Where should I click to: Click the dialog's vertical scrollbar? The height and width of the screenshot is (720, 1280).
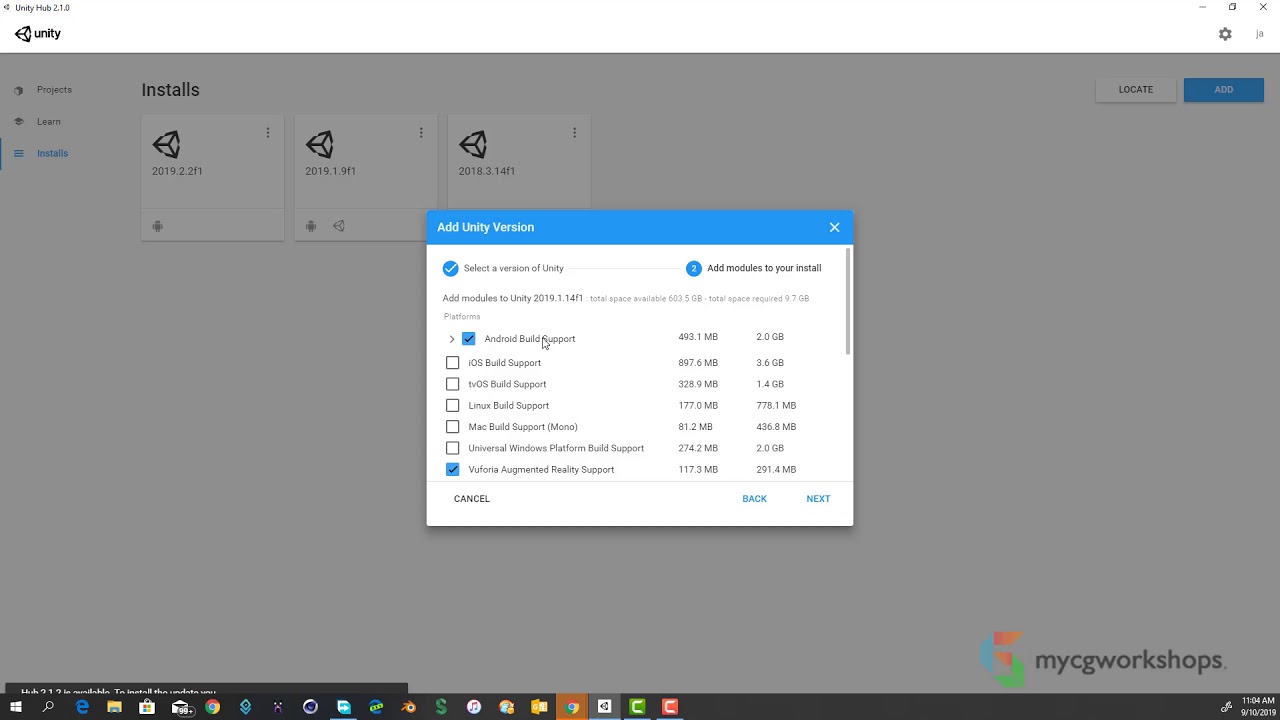tap(848, 301)
